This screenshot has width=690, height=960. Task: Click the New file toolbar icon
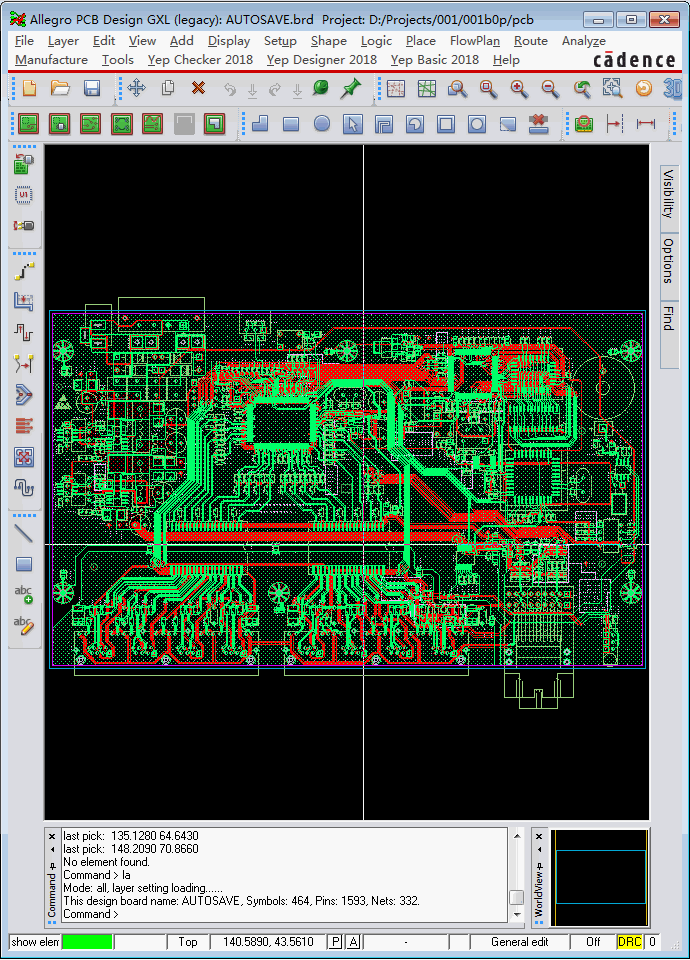29,89
